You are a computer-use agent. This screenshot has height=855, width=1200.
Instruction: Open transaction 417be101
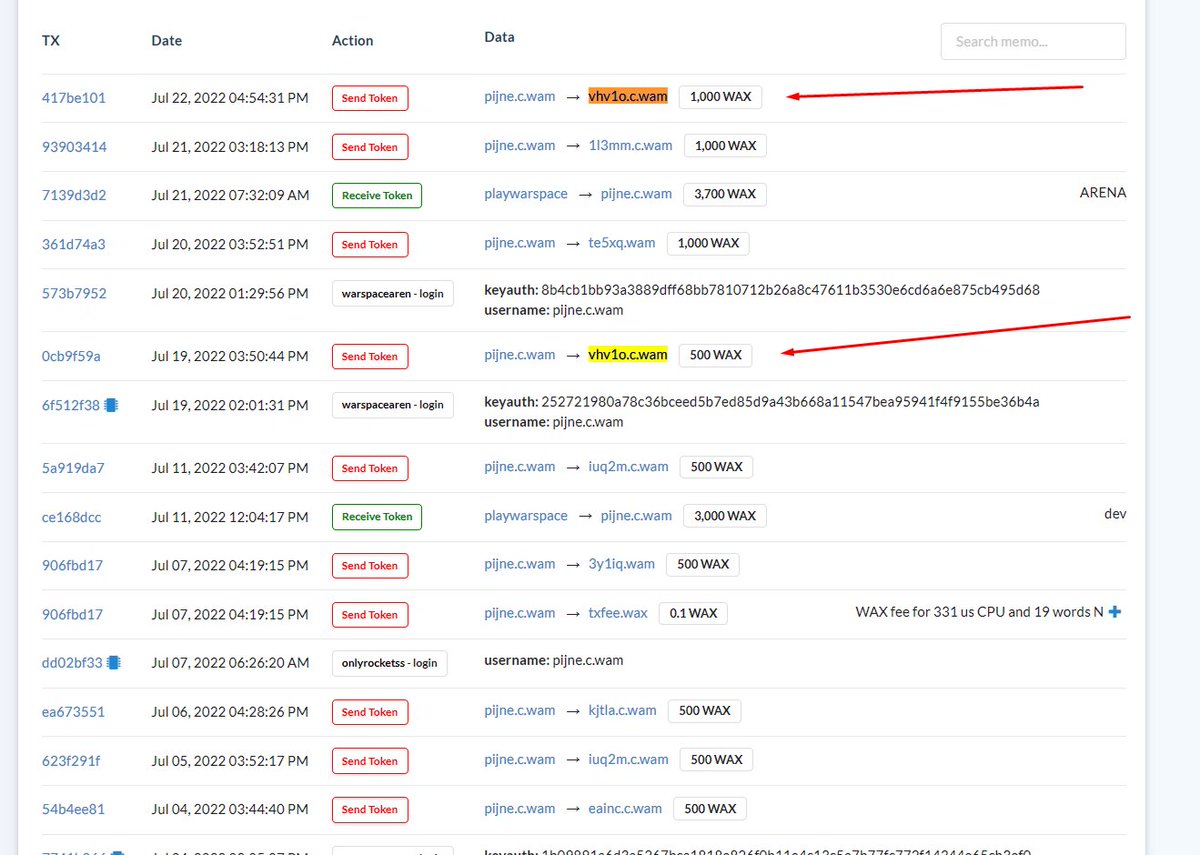point(74,98)
